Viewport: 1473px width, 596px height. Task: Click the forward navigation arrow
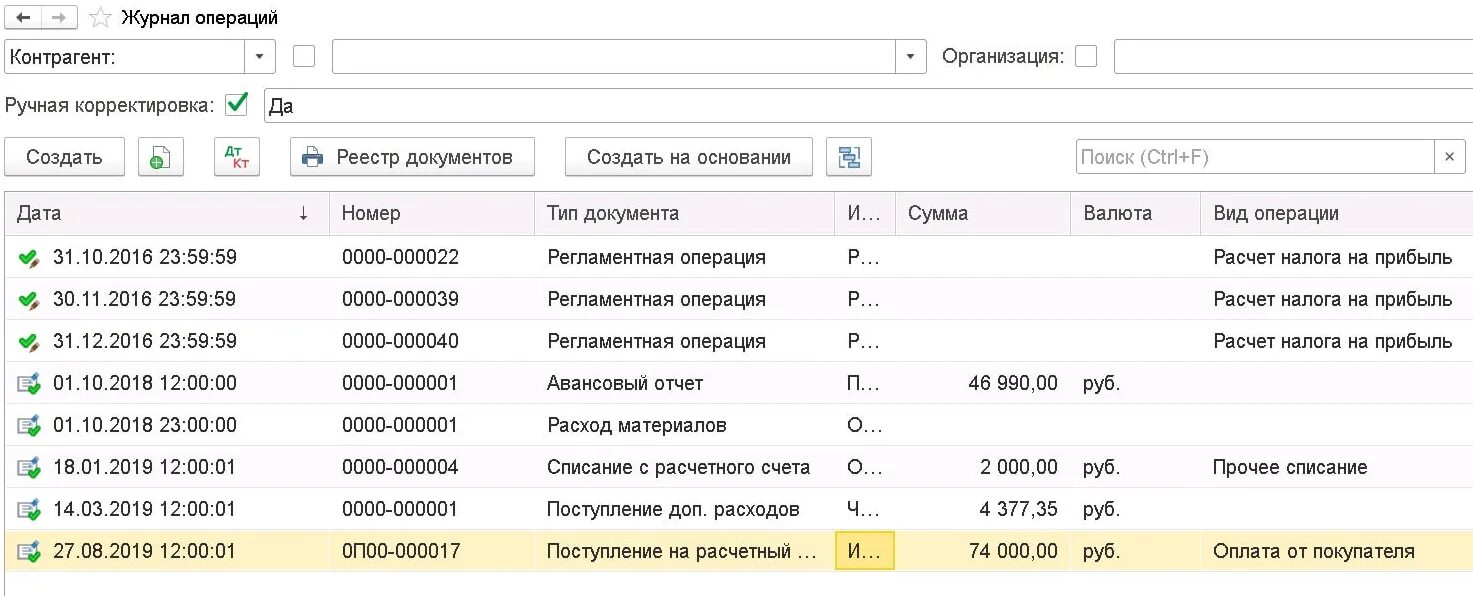pos(59,17)
